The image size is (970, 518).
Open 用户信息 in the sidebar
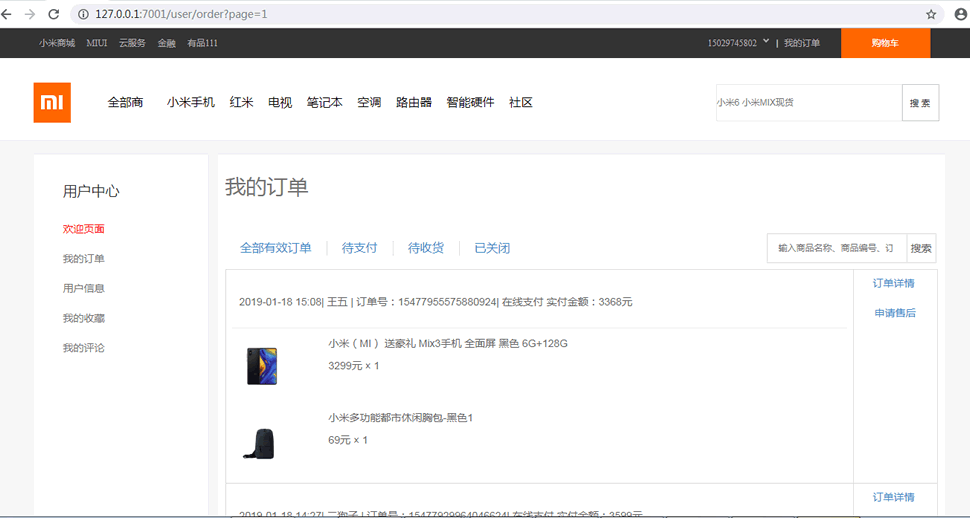click(84, 288)
